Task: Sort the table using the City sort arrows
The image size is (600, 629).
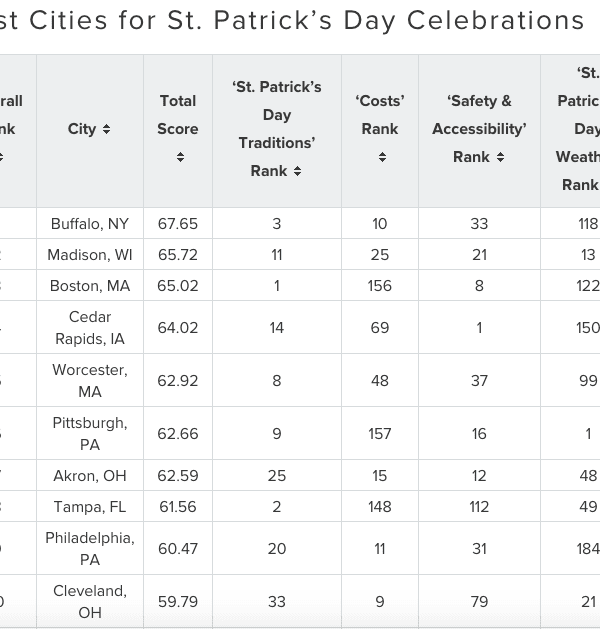Action: [x=106, y=129]
